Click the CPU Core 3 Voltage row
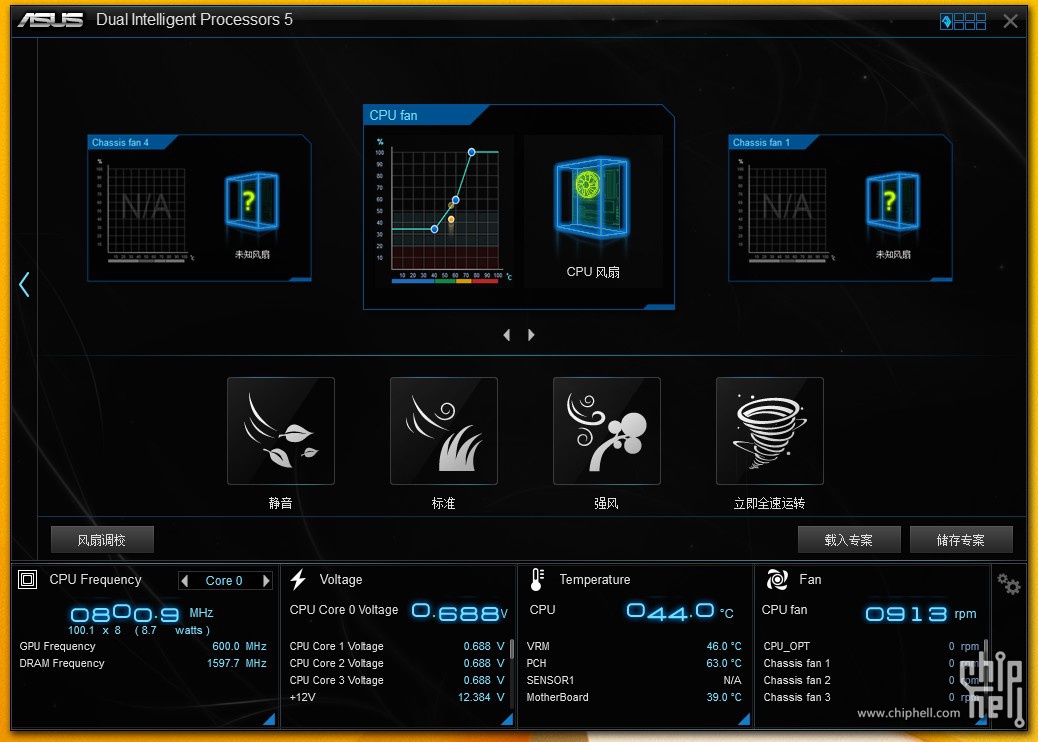Image resolution: width=1038 pixels, height=742 pixels. tap(397, 680)
